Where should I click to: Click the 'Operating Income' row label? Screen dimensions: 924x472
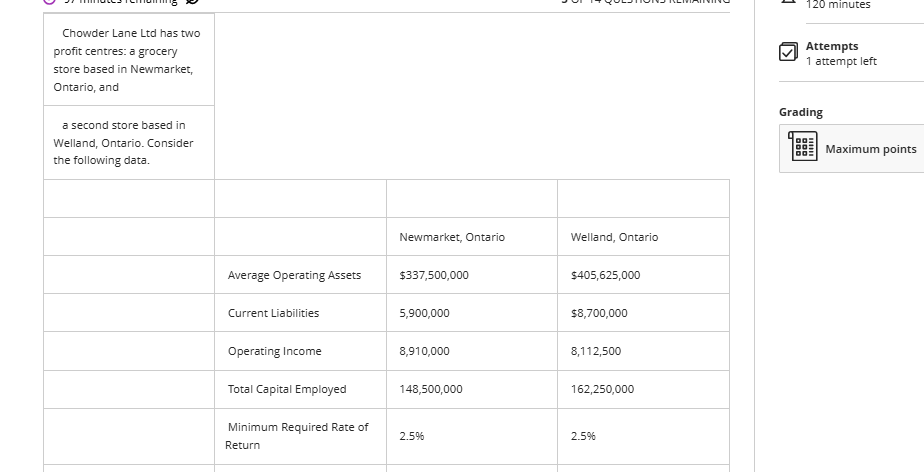(275, 351)
